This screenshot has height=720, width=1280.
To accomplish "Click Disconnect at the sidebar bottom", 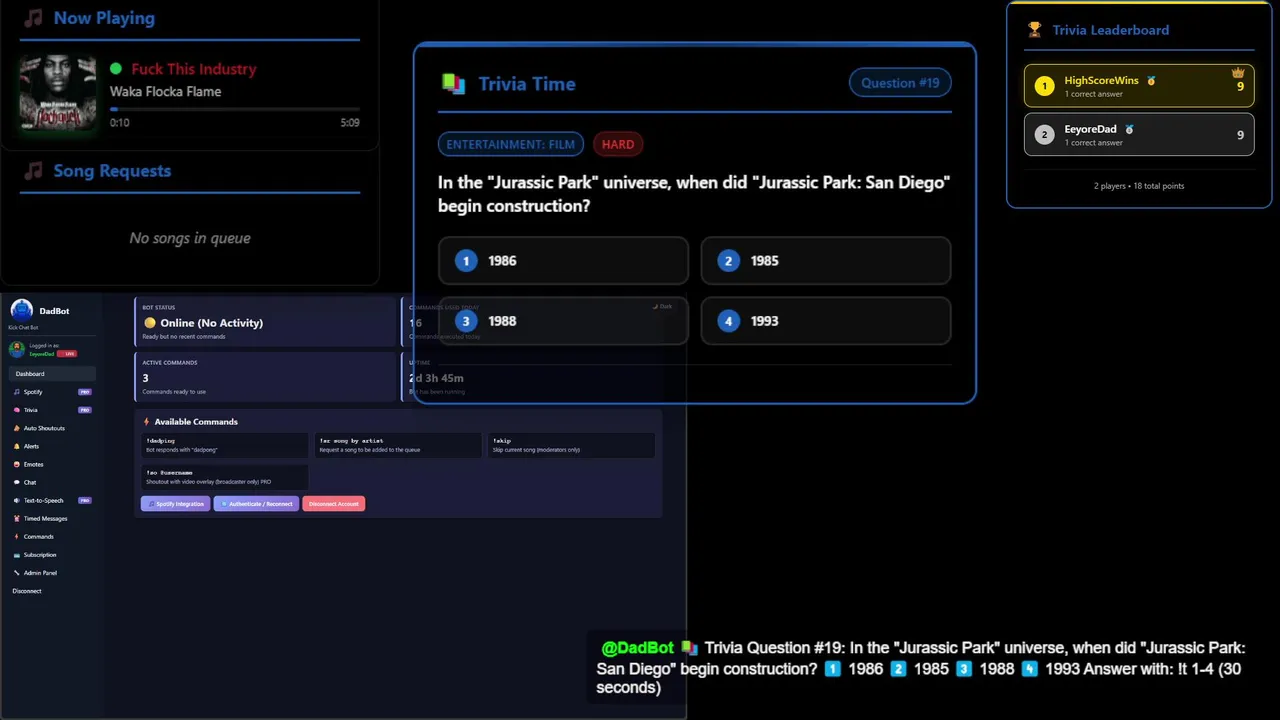I will point(27,591).
